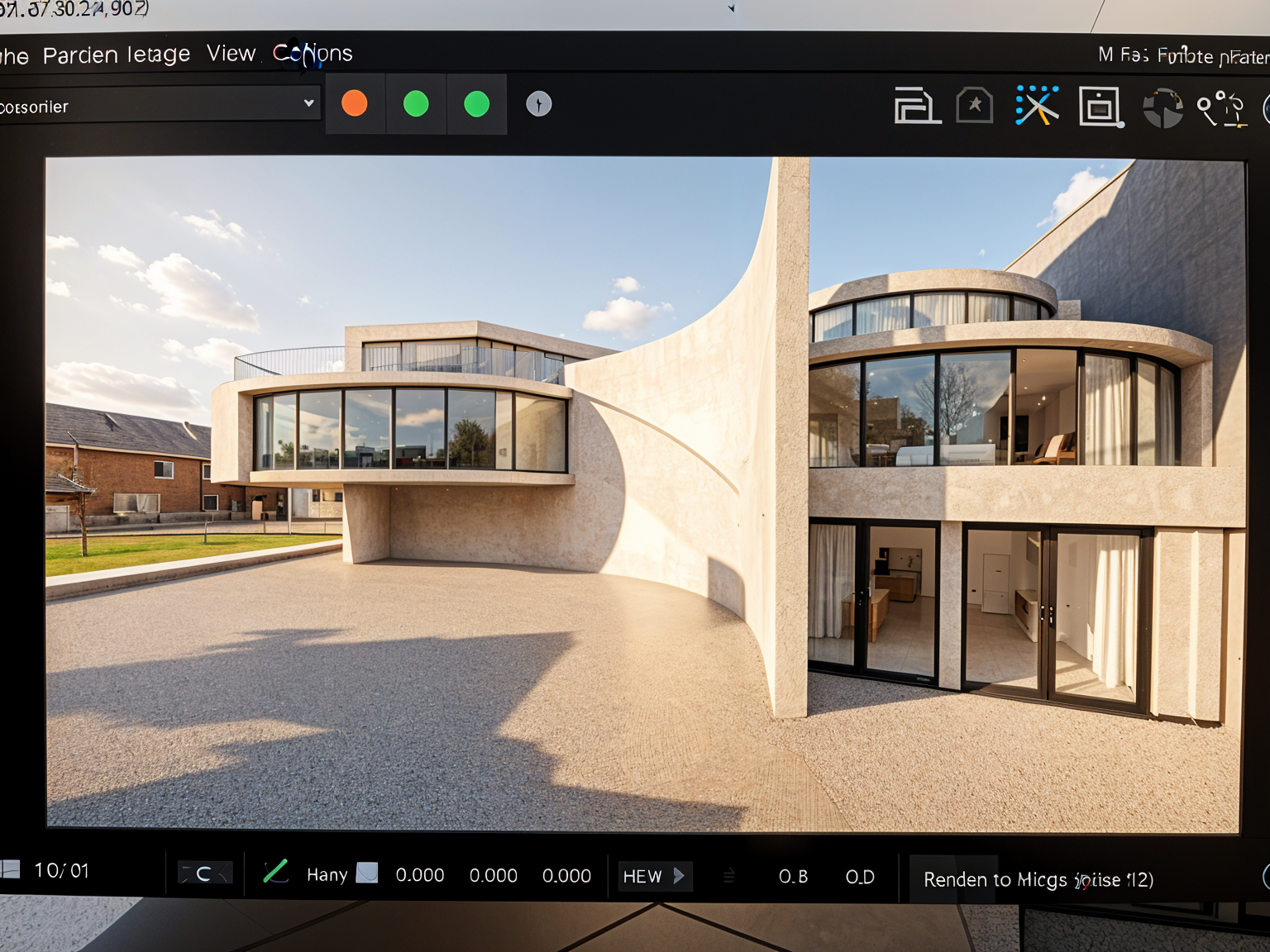Click the node path icon in toolbar
This screenshot has width=1270, height=952.
tap(1221, 108)
